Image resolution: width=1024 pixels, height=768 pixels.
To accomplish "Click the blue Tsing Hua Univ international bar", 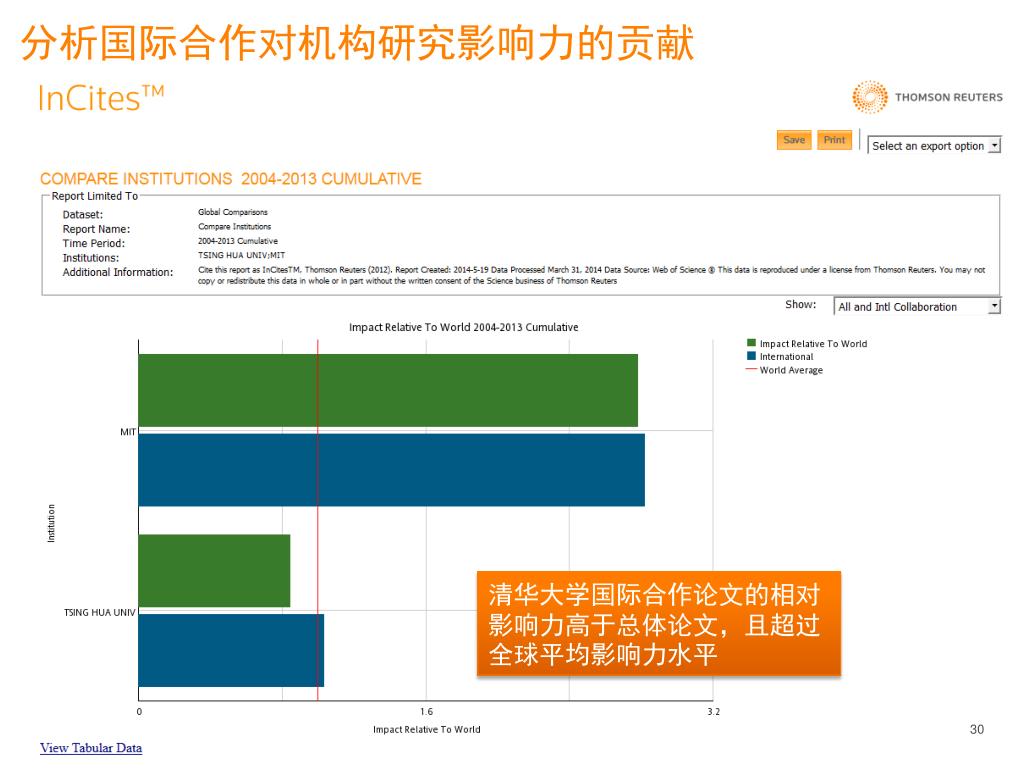I will [x=231, y=650].
